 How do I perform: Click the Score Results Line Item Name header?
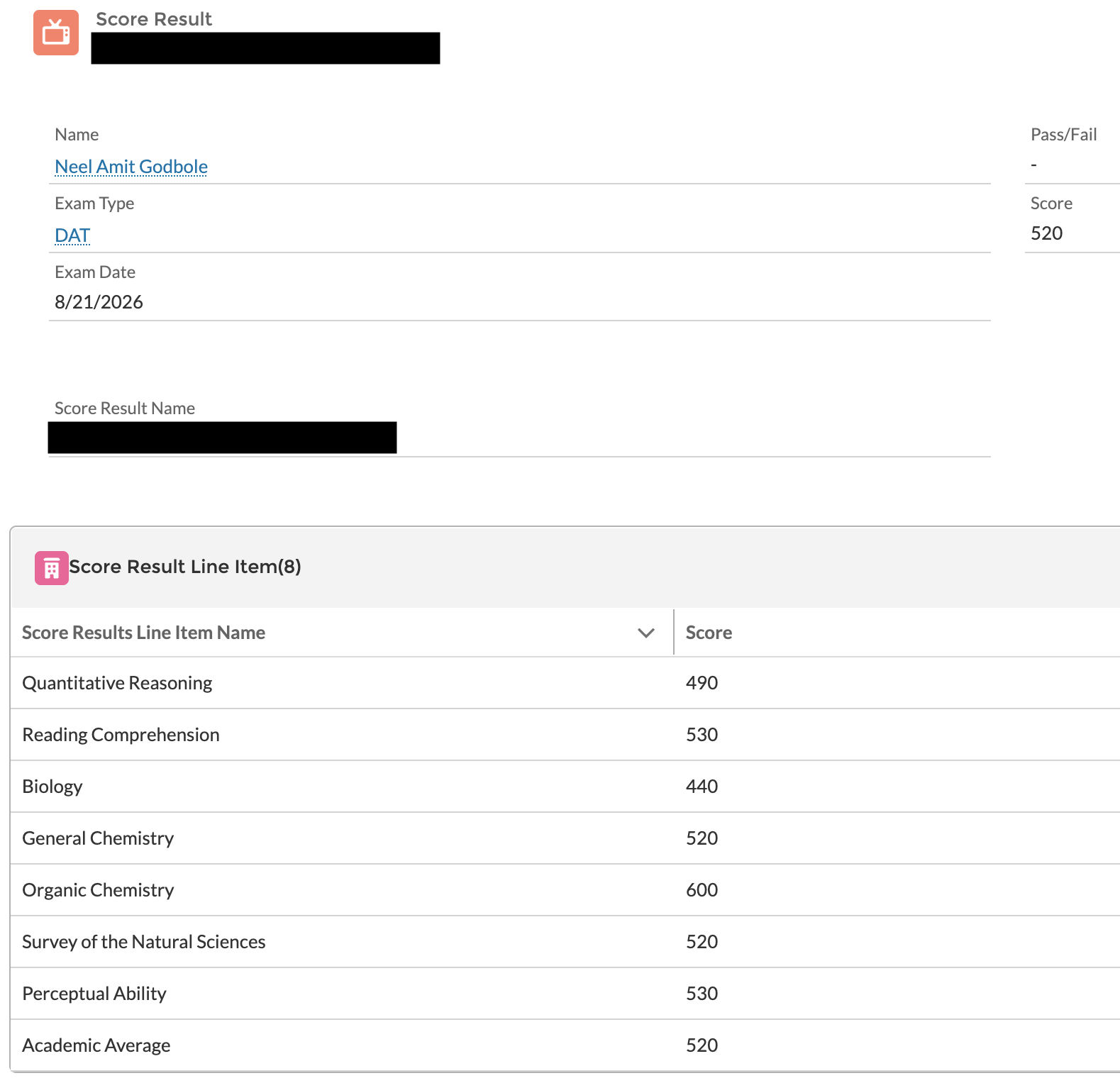(143, 633)
